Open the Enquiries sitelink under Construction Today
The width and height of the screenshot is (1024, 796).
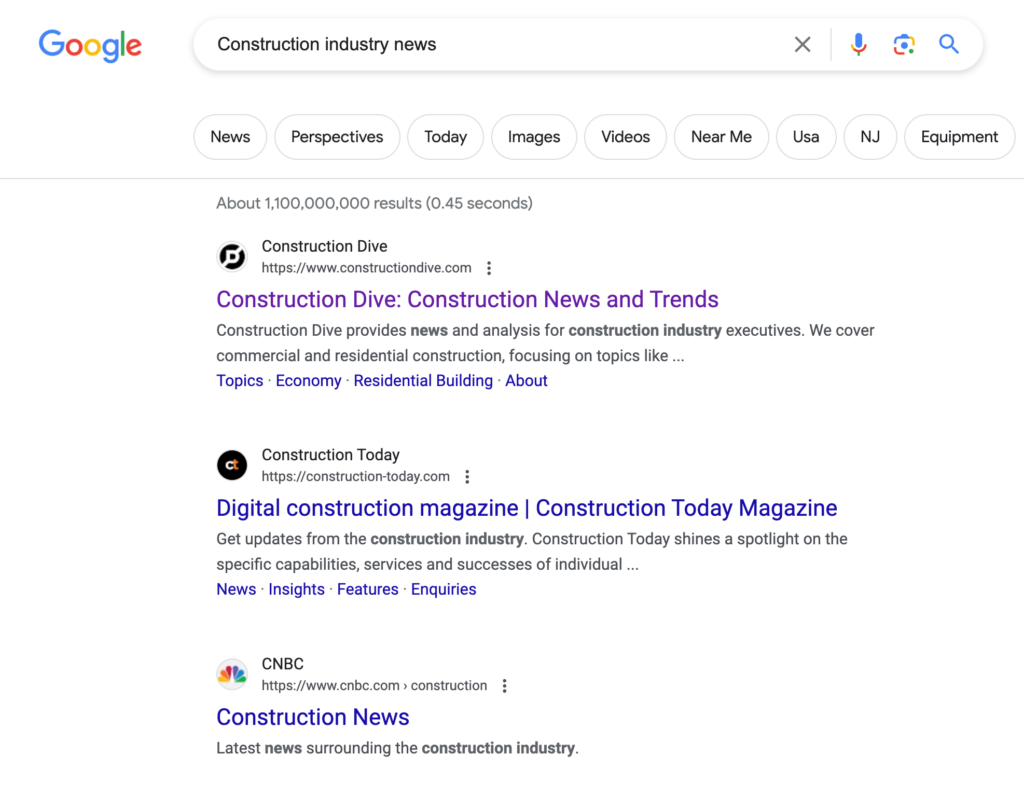[x=443, y=589]
